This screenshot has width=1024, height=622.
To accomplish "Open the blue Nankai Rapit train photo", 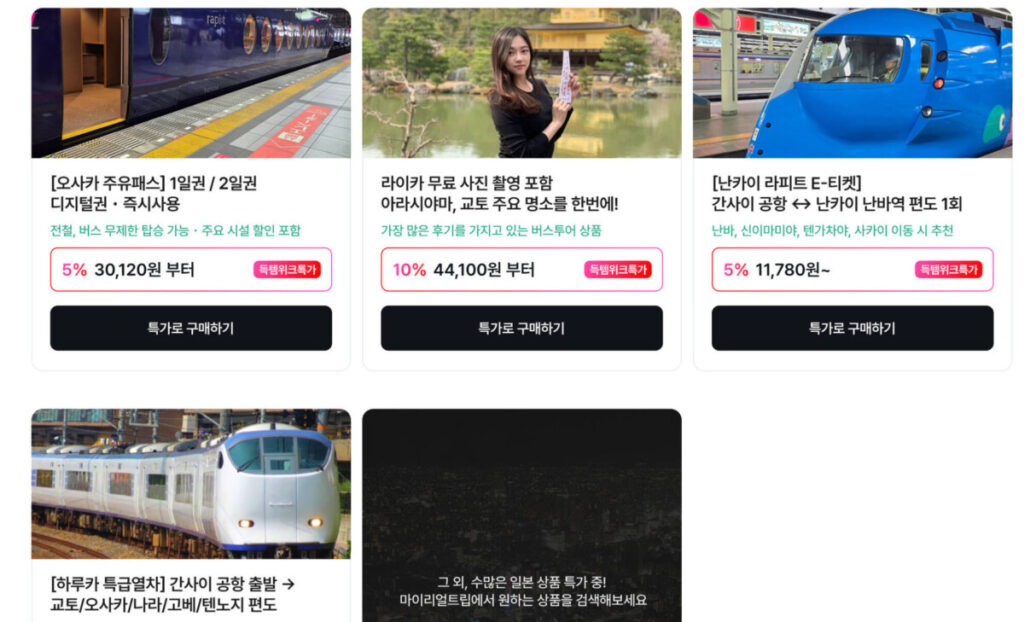I will [852, 83].
